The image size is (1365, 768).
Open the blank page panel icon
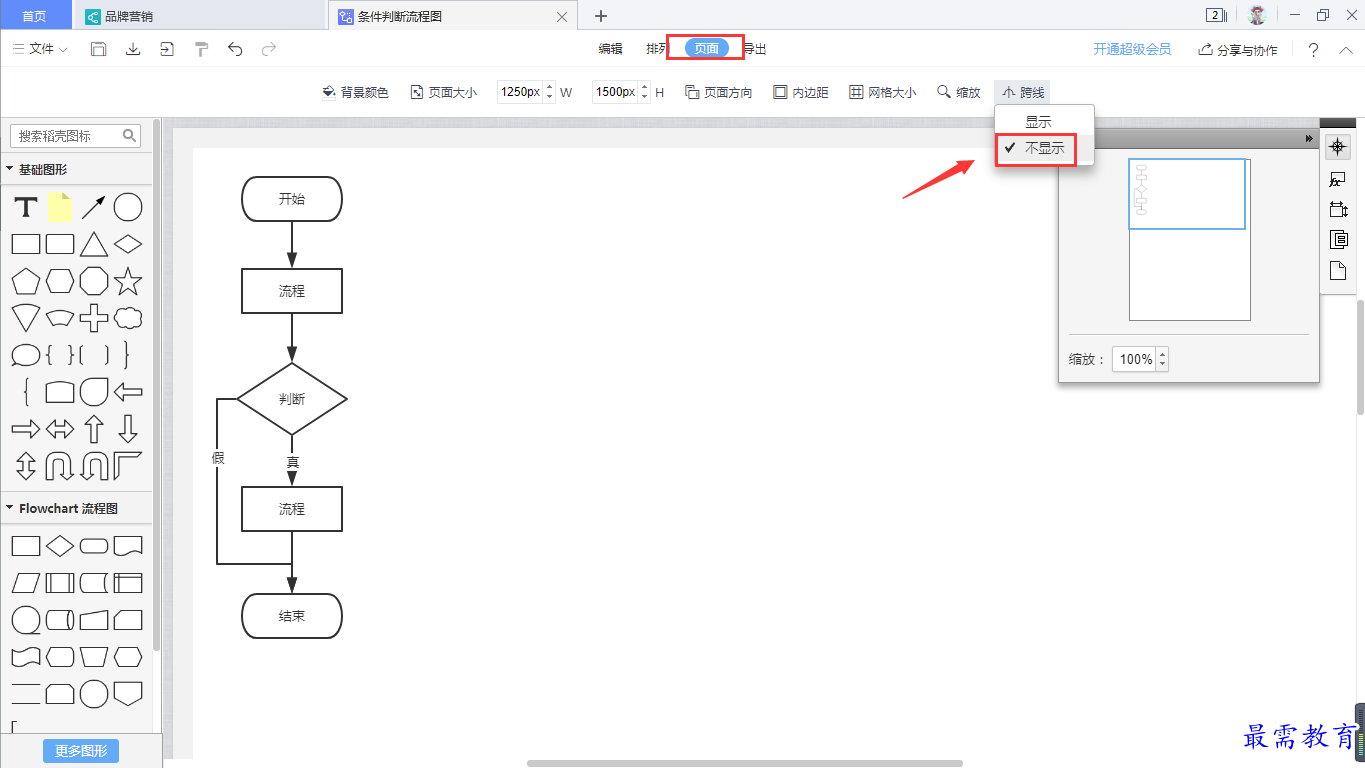(x=1338, y=270)
